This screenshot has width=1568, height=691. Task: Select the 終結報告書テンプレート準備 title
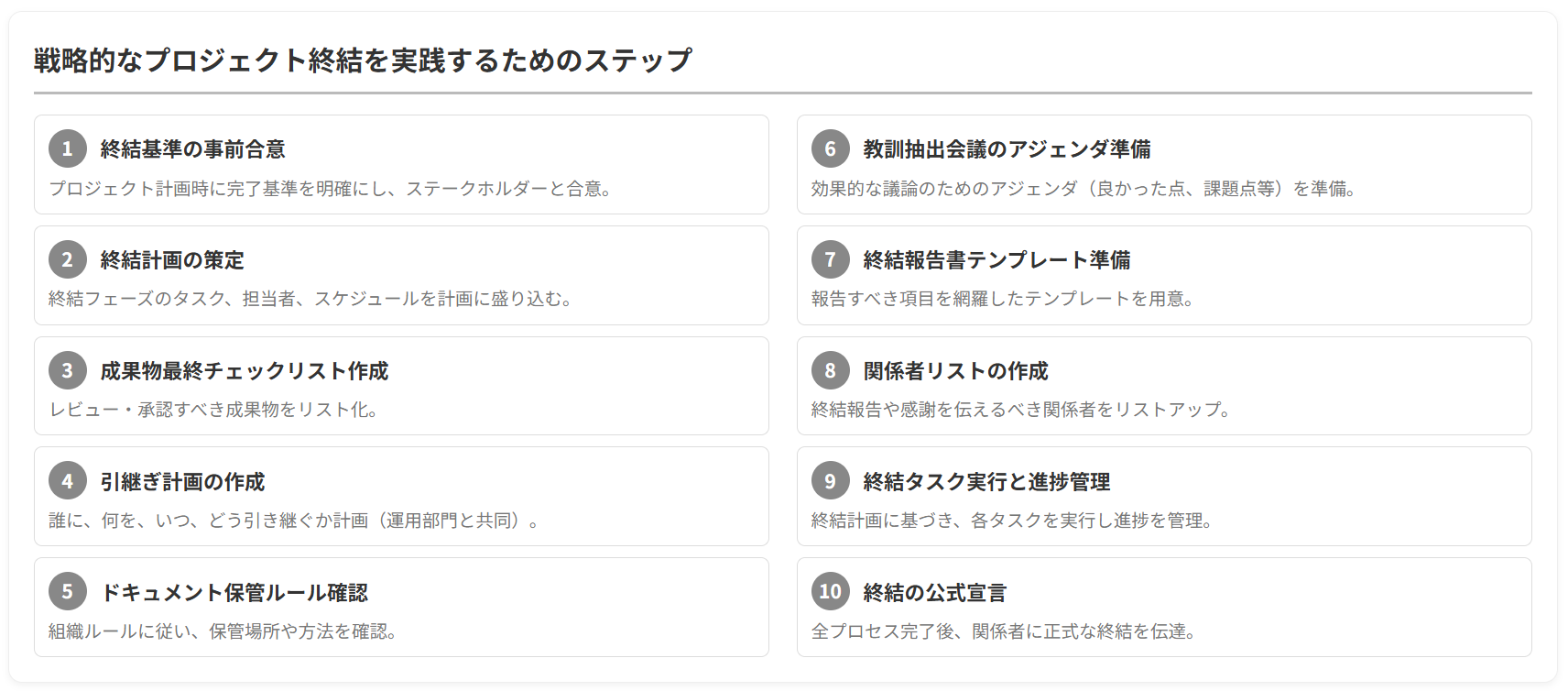pos(996,260)
